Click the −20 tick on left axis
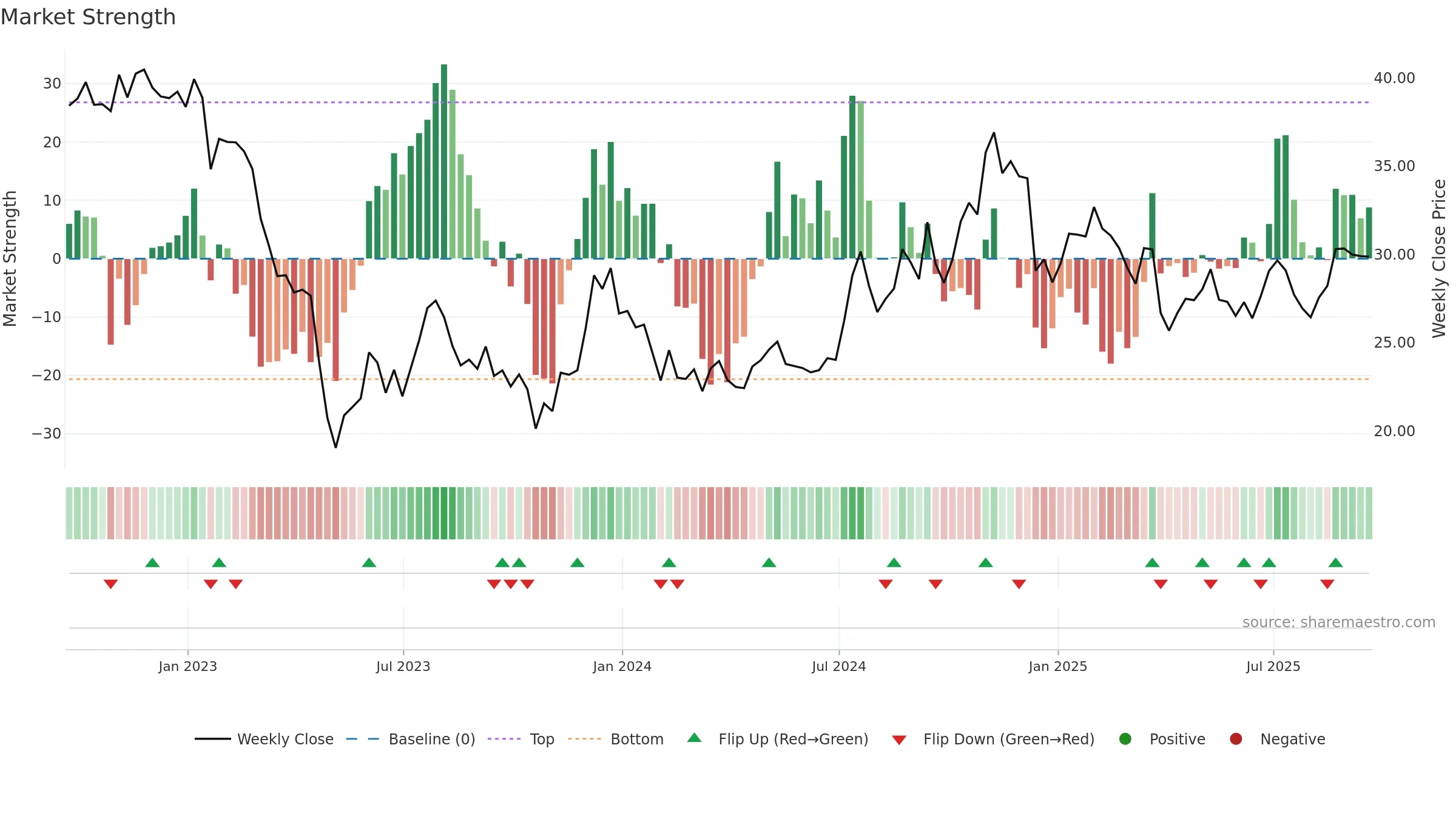The width and height of the screenshot is (1456, 819). pyautogui.click(x=47, y=375)
